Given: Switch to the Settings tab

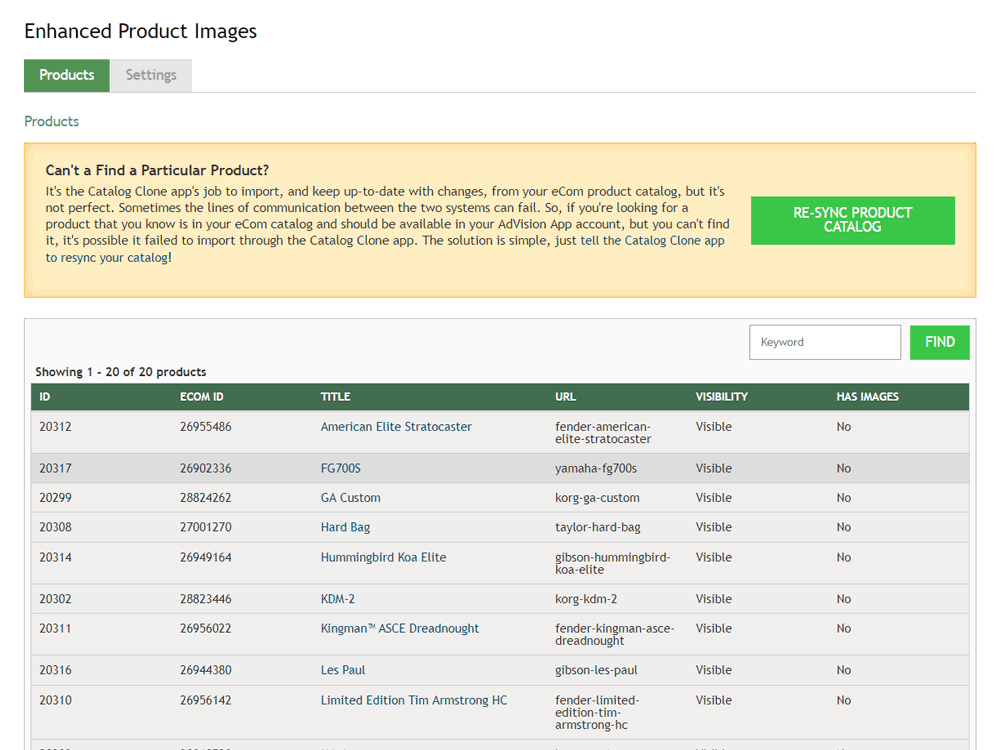Looking at the screenshot, I should coord(151,75).
